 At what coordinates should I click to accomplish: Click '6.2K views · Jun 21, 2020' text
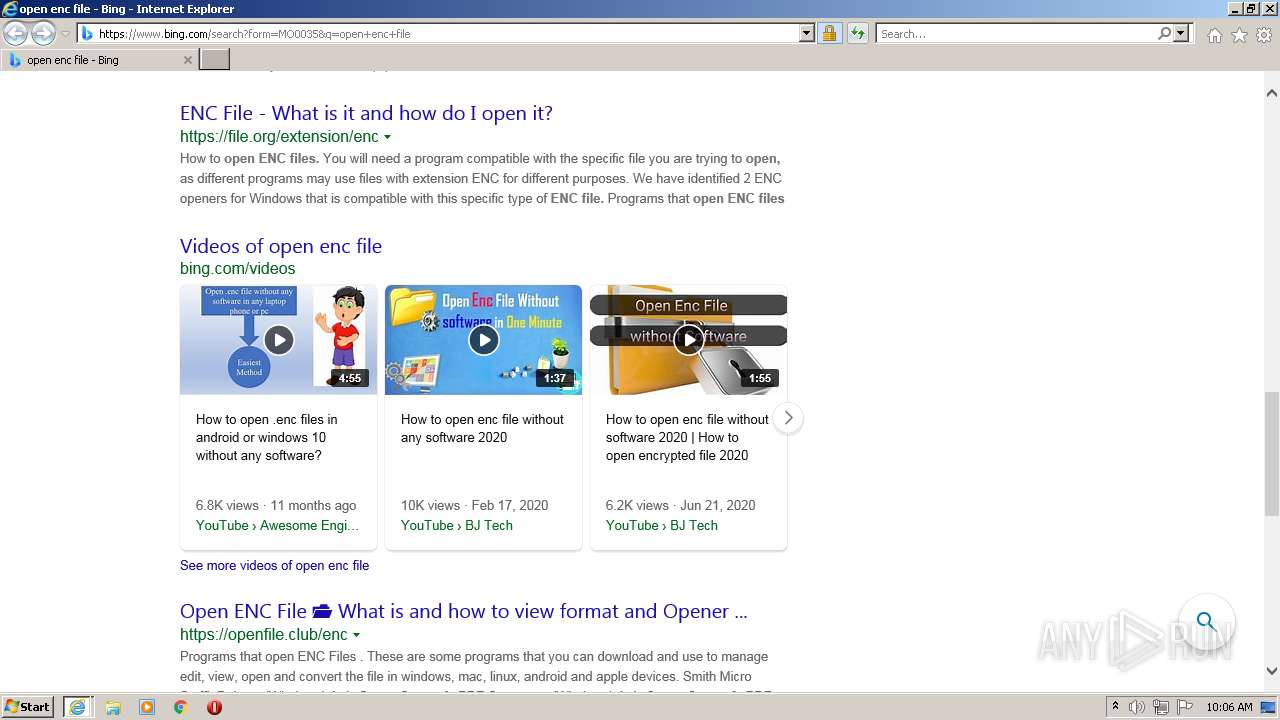[681, 506]
